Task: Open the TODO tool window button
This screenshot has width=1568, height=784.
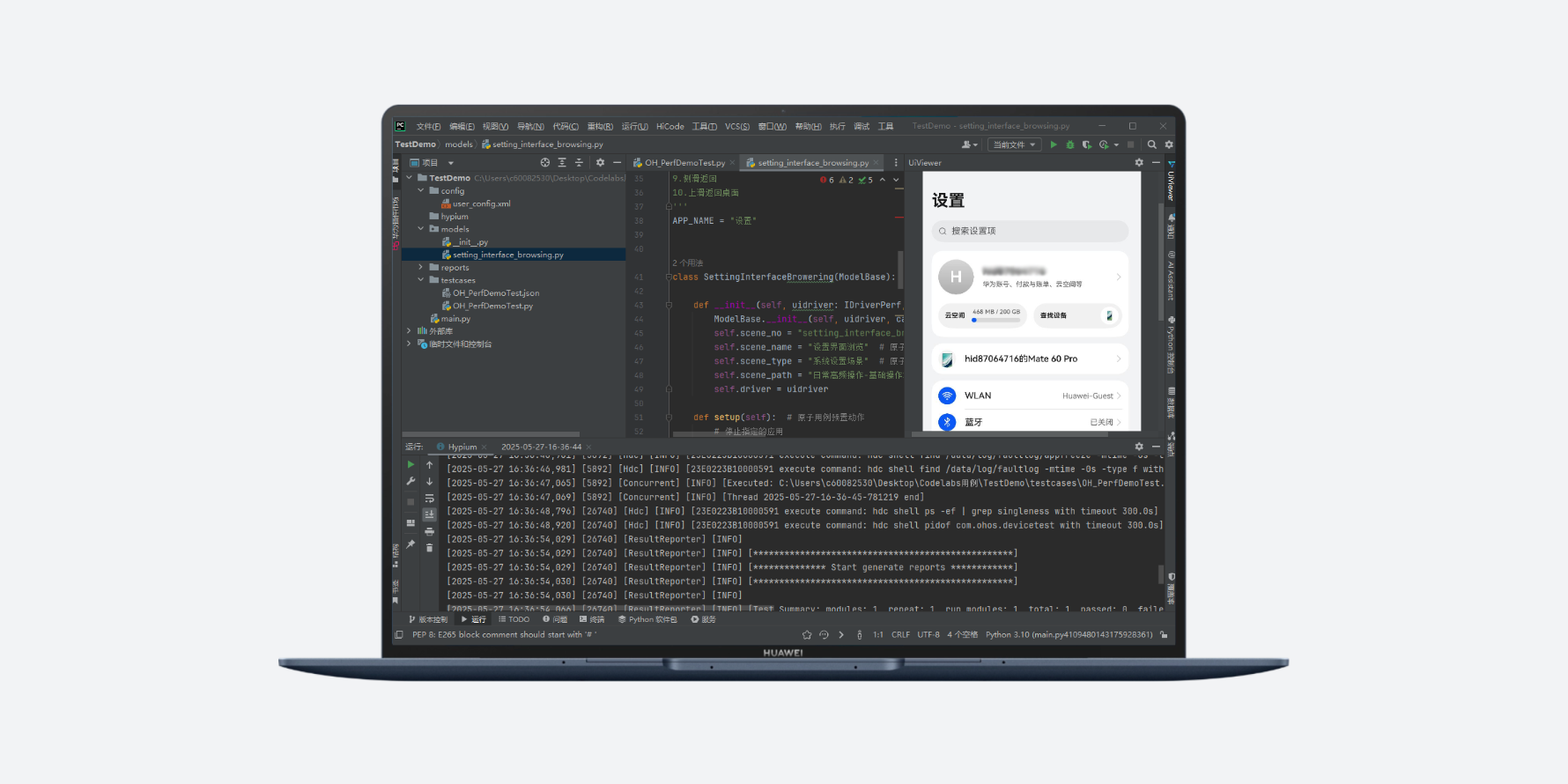Action: tap(514, 619)
